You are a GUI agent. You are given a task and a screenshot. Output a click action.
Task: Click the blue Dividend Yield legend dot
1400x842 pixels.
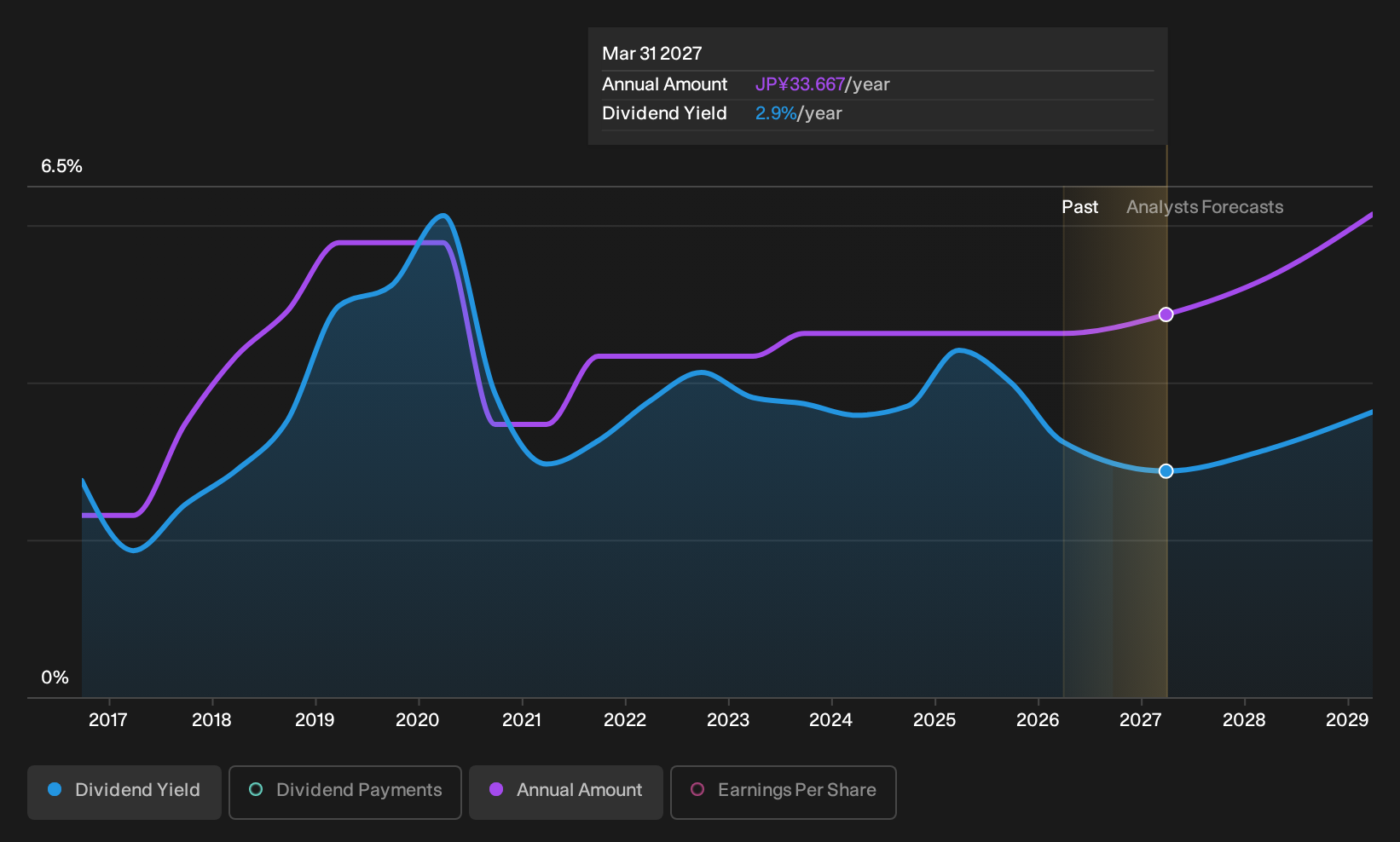pos(55,789)
